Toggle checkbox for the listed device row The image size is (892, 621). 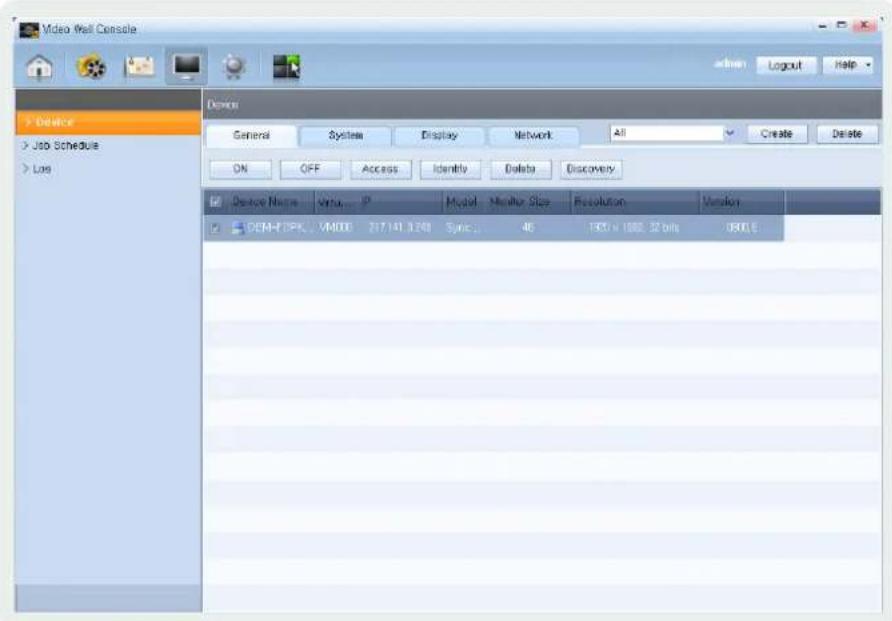214,228
